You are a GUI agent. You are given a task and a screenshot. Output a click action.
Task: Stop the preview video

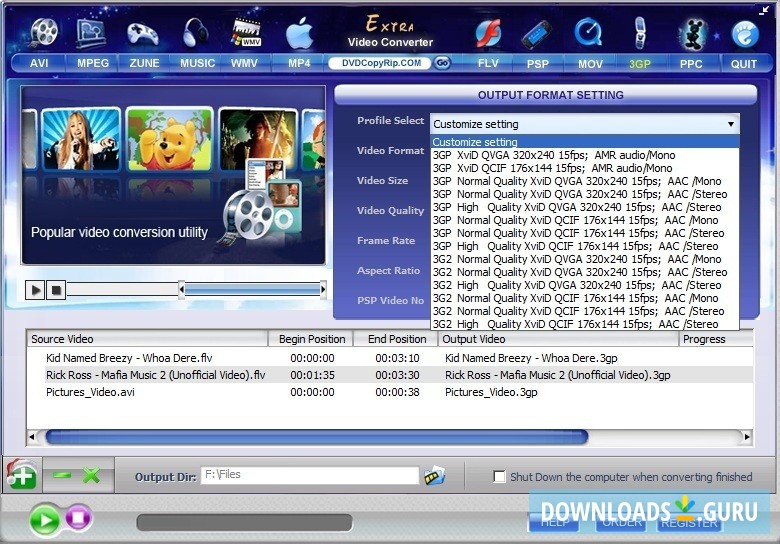click(x=56, y=289)
